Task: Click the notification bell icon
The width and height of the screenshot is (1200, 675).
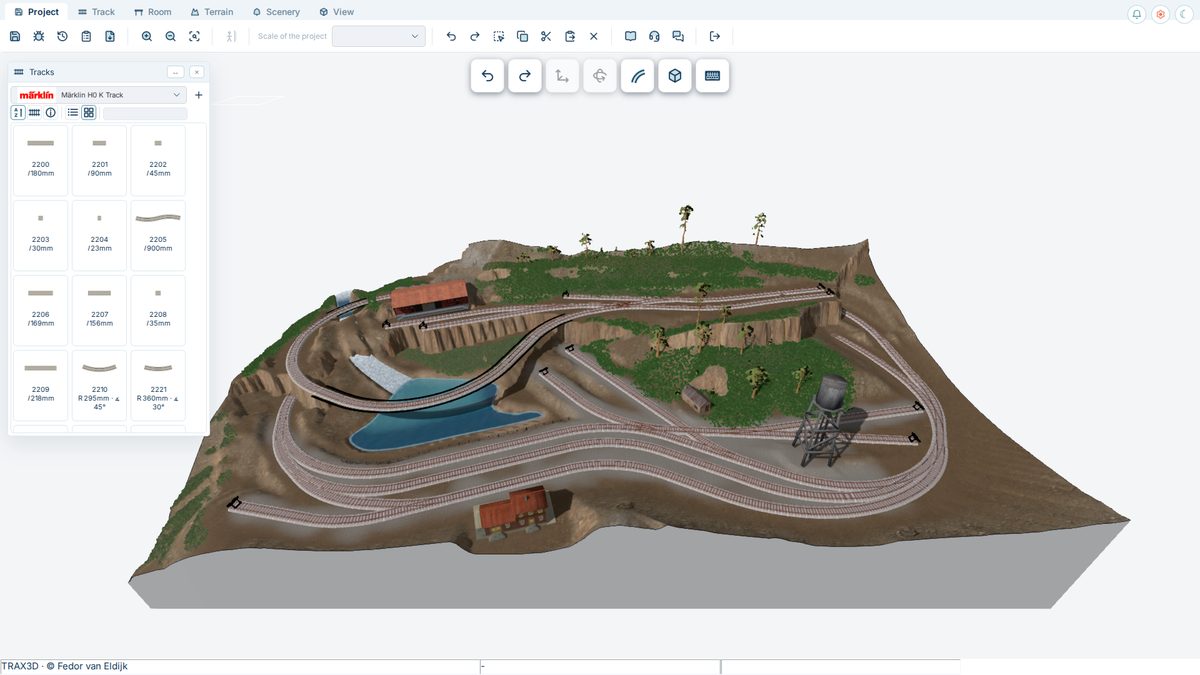Action: point(1137,14)
